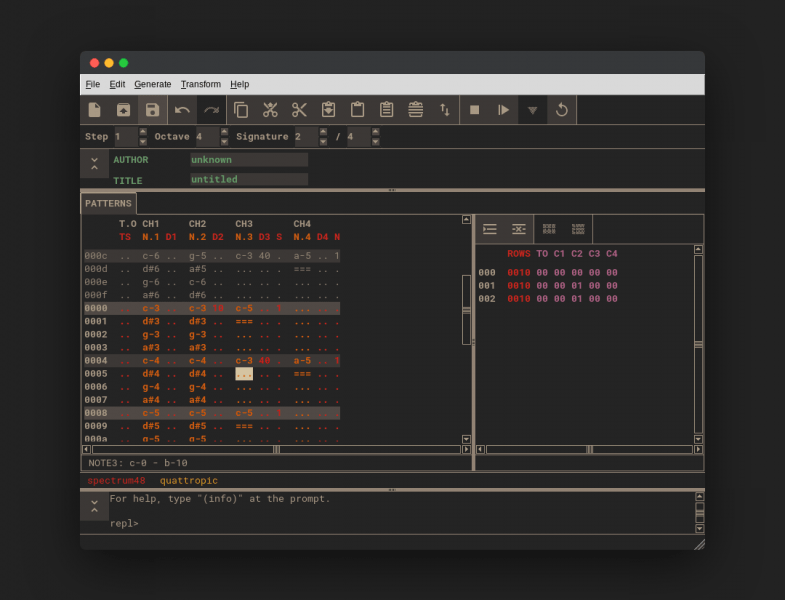Delete a sequence row with the x-lines icon
The height and width of the screenshot is (600, 785).
[519, 229]
